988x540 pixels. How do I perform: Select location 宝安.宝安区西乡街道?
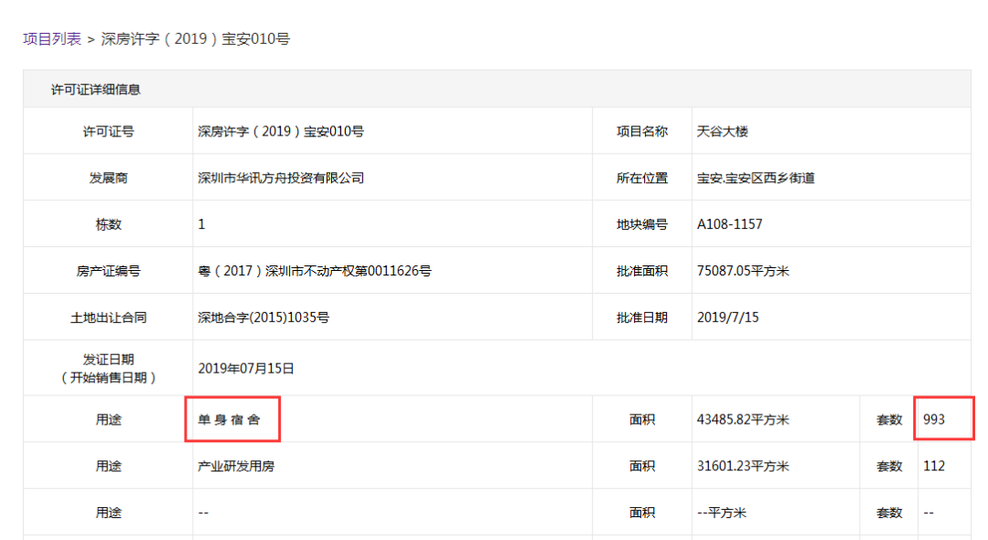click(x=755, y=178)
